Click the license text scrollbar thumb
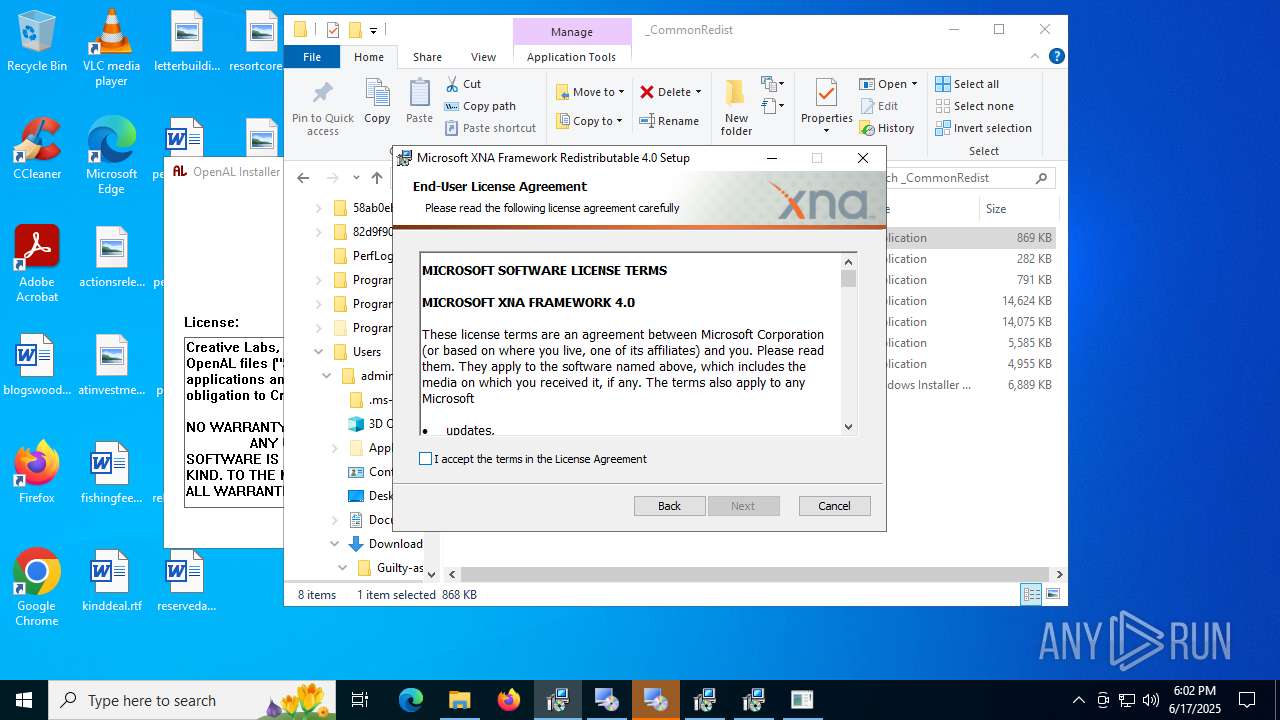 pos(849,278)
